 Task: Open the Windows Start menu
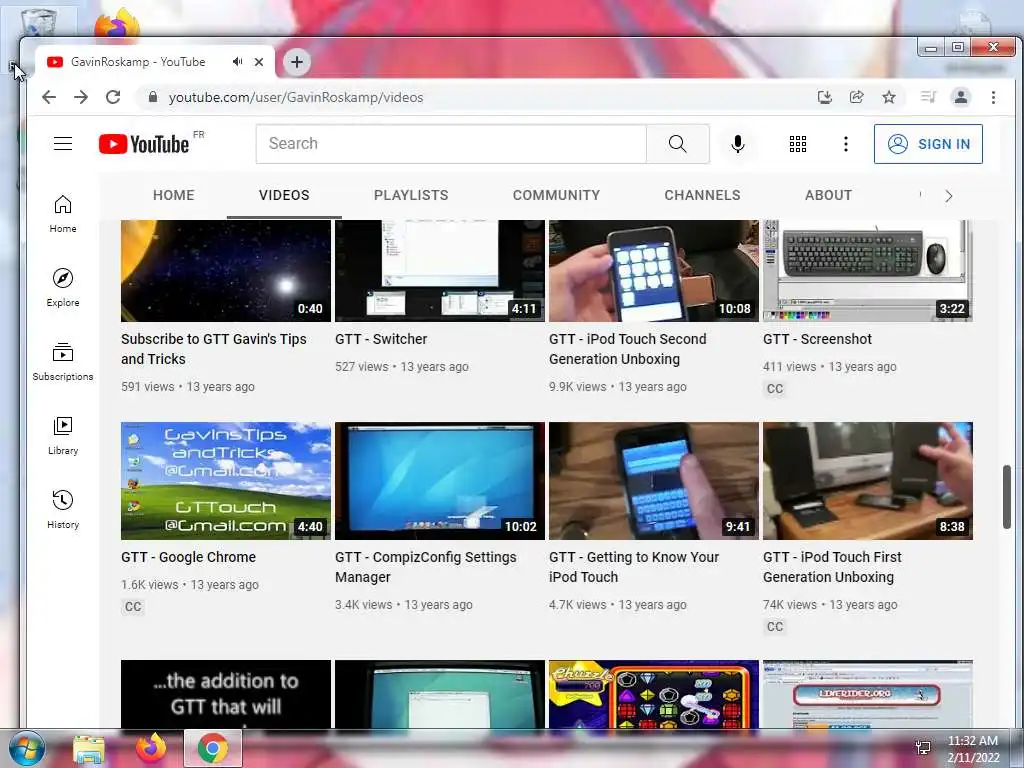click(26, 748)
